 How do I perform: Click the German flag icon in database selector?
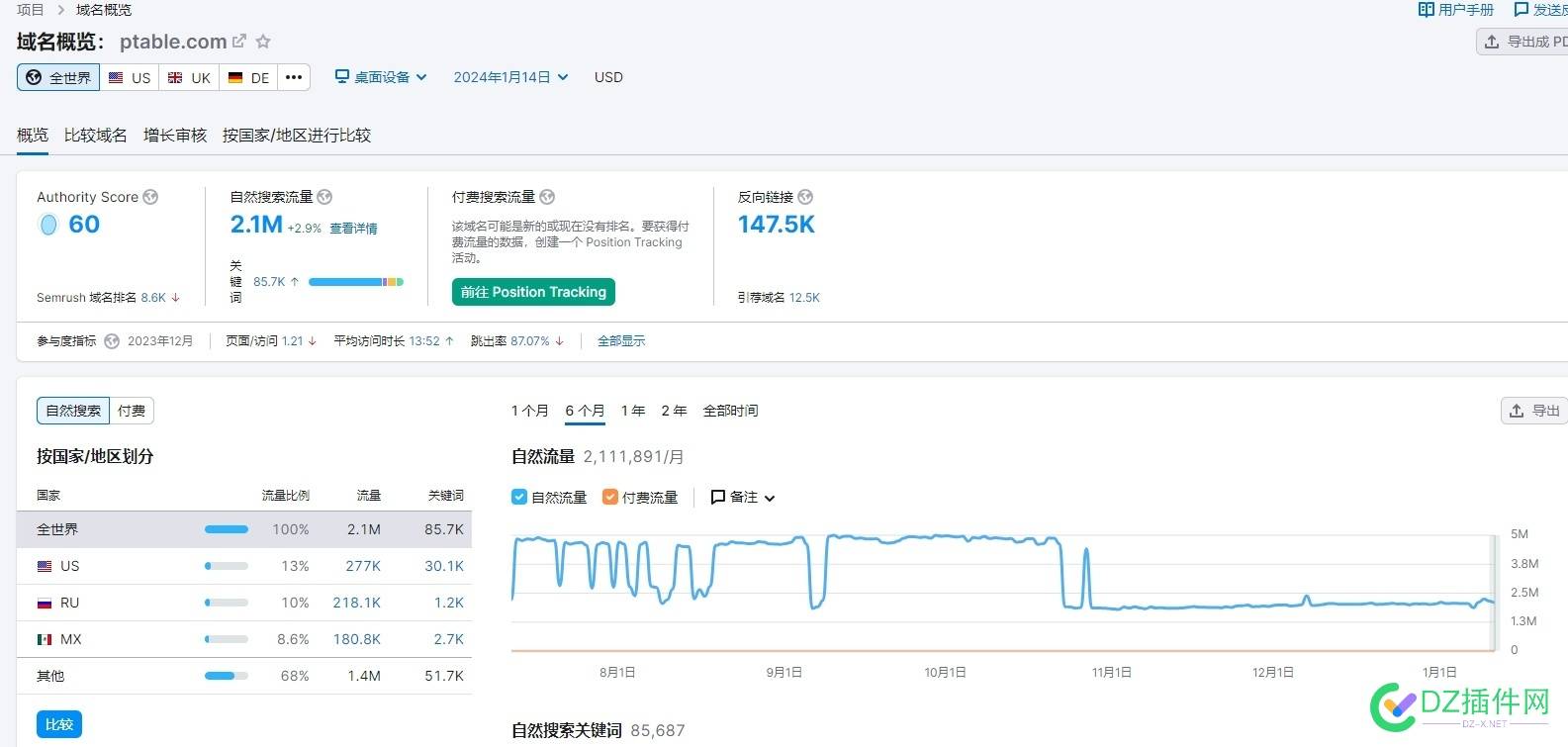coord(235,77)
